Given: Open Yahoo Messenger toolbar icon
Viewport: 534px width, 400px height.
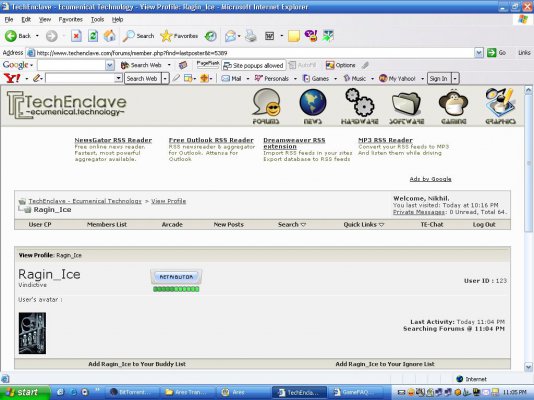Looking at the screenshot, I should pos(311,35).
